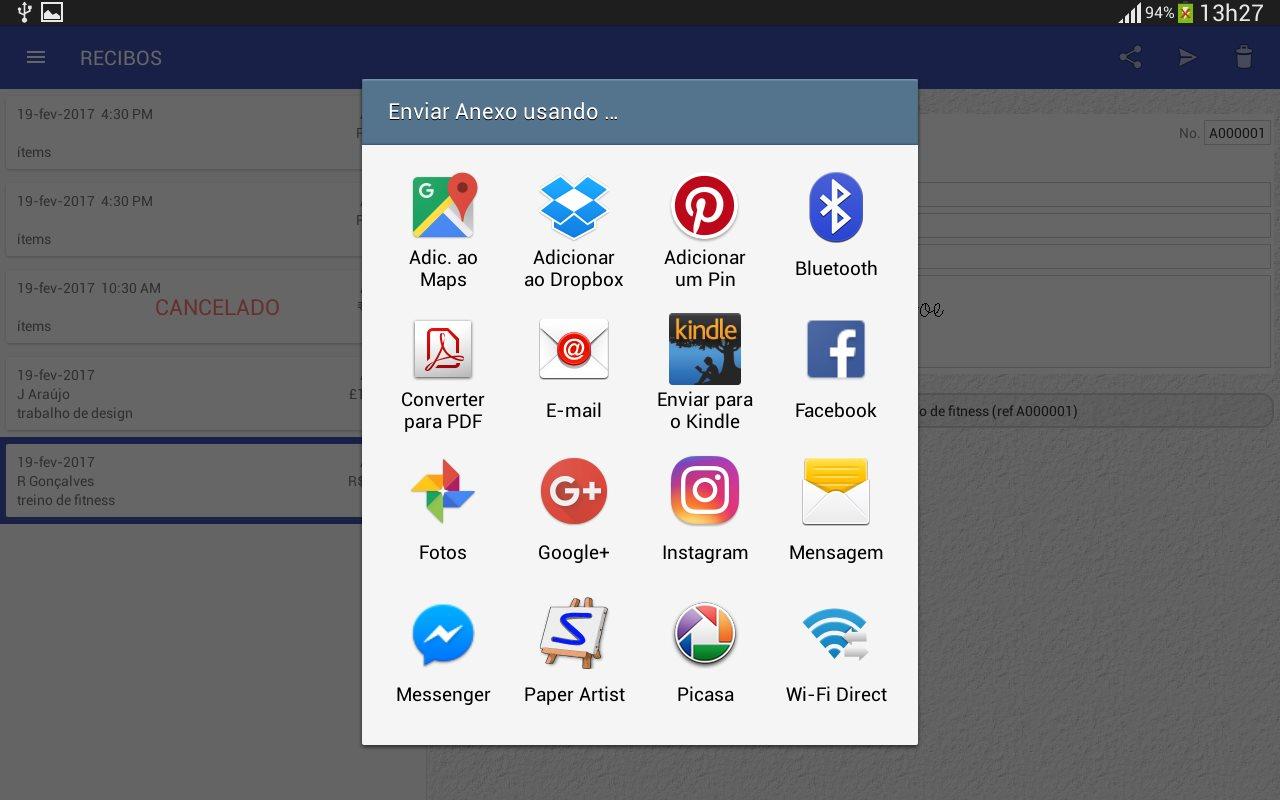The width and height of the screenshot is (1280, 800).
Task: Select Pinterest Adicionar um Pin
Action: (x=705, y=207)
